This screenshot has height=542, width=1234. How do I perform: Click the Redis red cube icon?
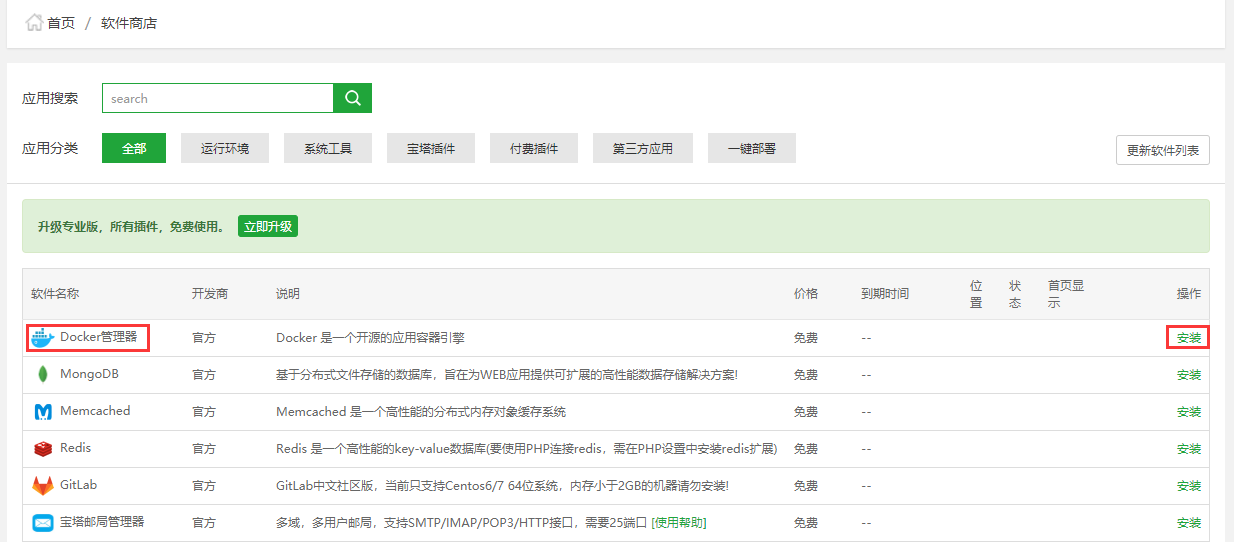43,449
